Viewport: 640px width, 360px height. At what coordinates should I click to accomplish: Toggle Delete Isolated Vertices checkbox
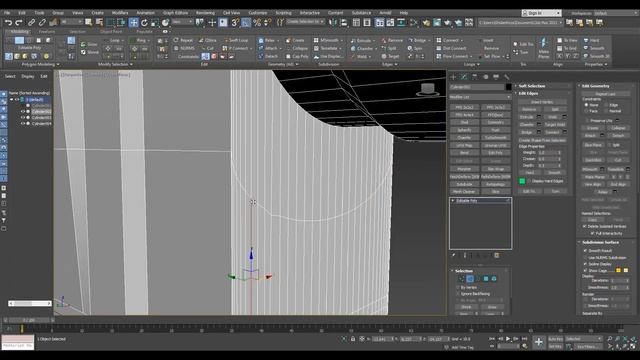(584, 226)
